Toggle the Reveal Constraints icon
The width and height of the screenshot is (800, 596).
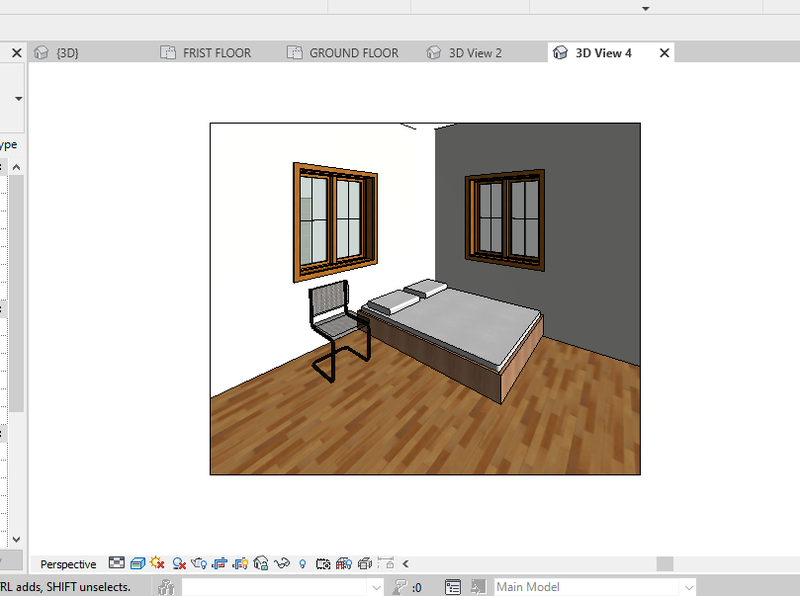point(386,563)
